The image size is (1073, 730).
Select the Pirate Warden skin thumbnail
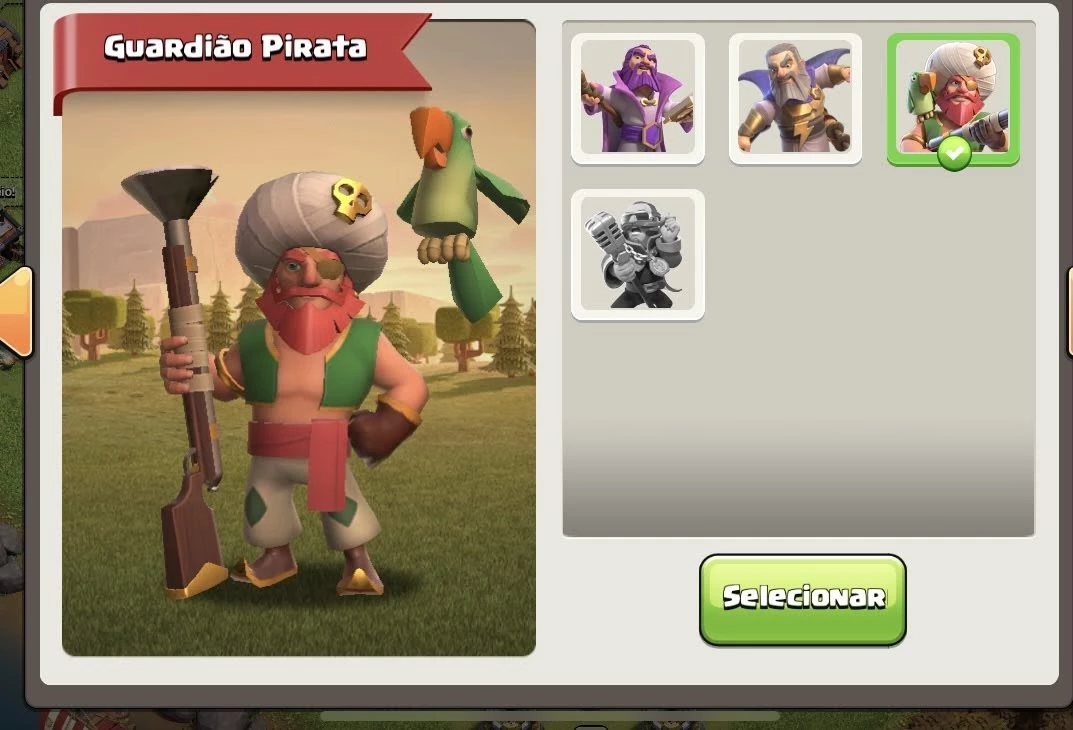(953, 99)
